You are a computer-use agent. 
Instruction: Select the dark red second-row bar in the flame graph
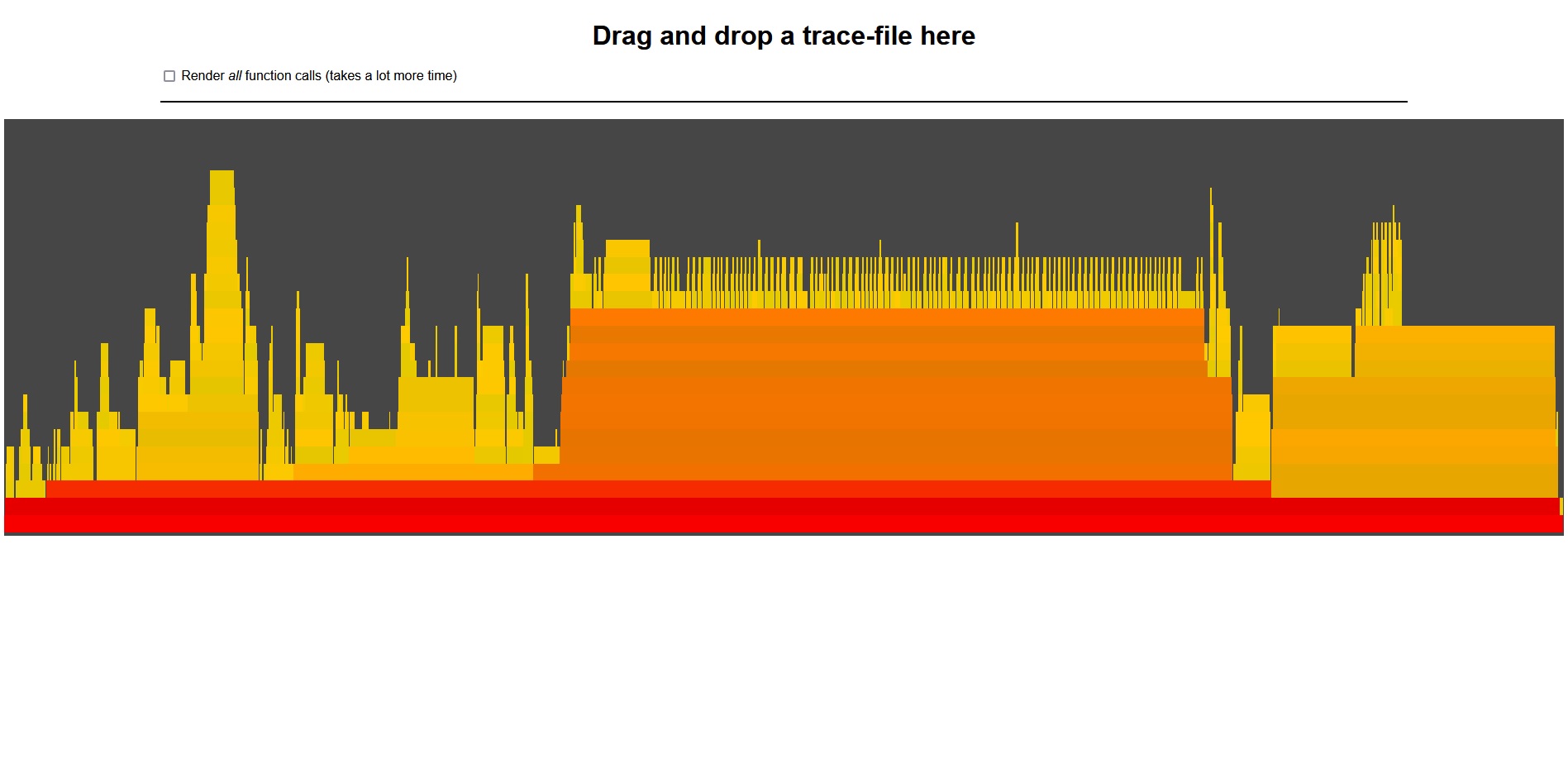(x=784, y=506)
